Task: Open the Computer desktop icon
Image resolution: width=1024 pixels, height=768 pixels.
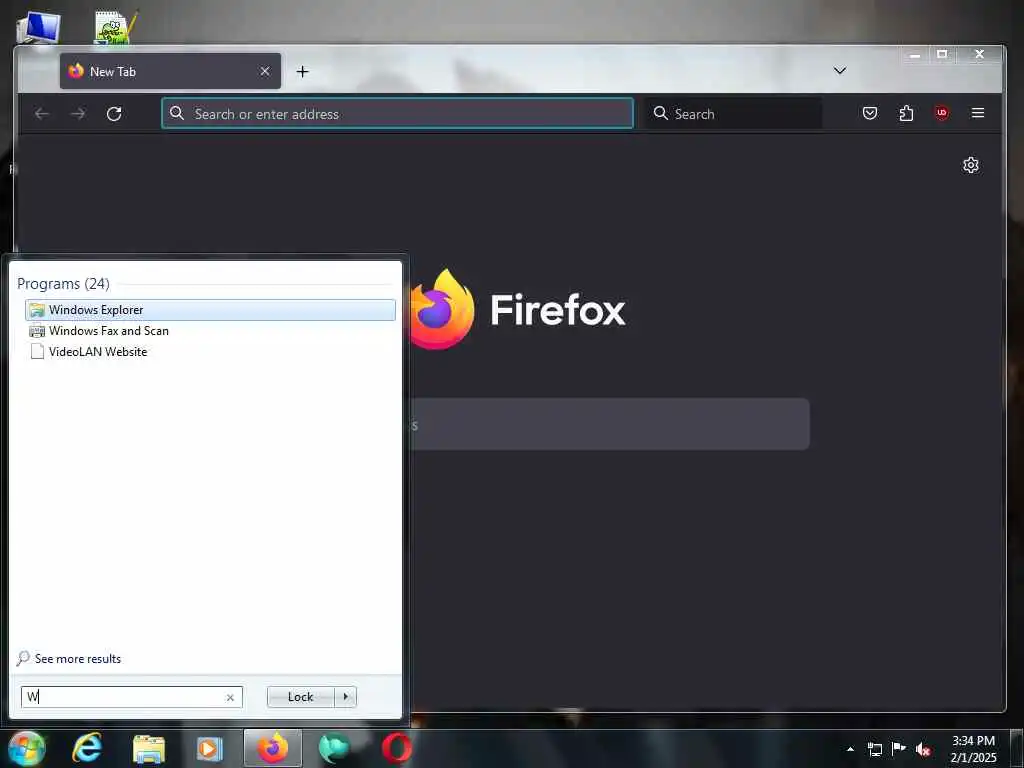Action: click(38, 28)
